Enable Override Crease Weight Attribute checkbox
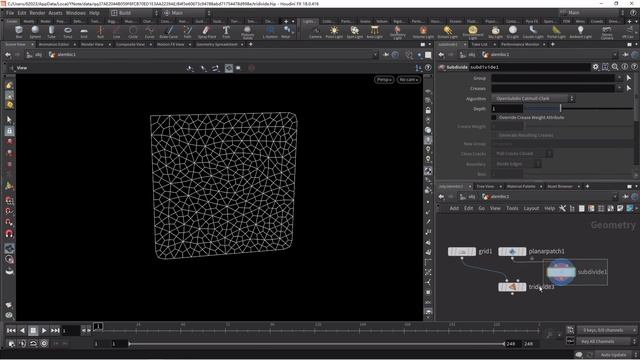The width and height of the screenshot is (640, 360). (494, 118)
